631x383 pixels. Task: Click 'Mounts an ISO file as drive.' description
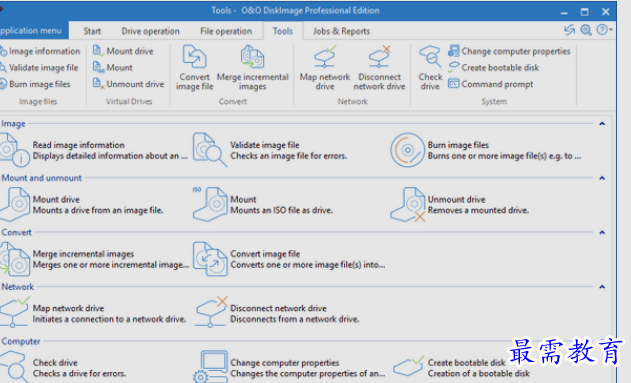tap(281, 210)
